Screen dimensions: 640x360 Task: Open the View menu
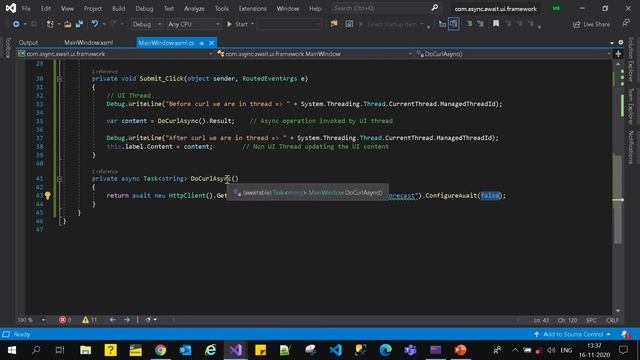(67, 8)
